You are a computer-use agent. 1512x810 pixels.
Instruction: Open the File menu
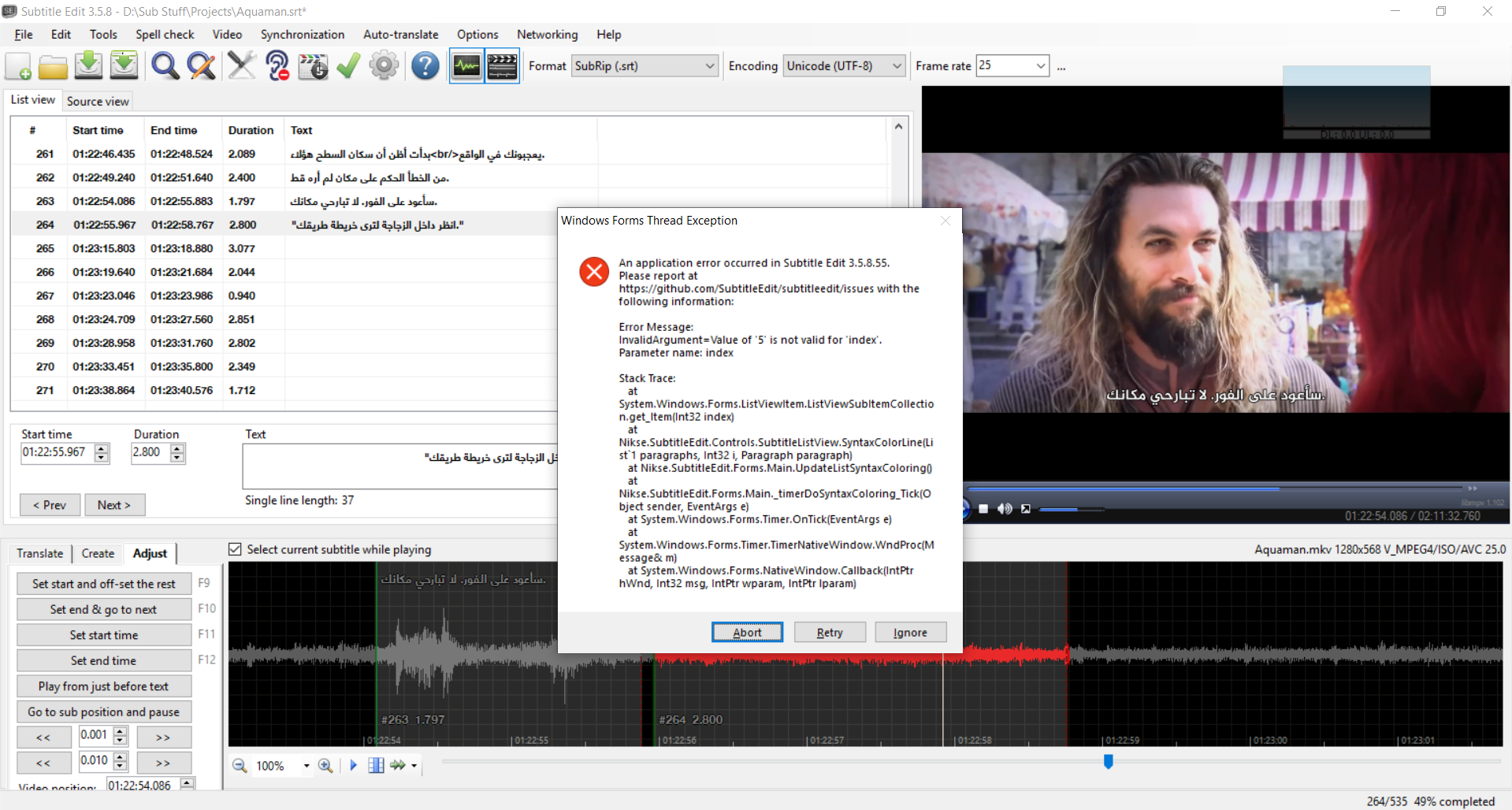pyautogui.click(x=24, y=35)
